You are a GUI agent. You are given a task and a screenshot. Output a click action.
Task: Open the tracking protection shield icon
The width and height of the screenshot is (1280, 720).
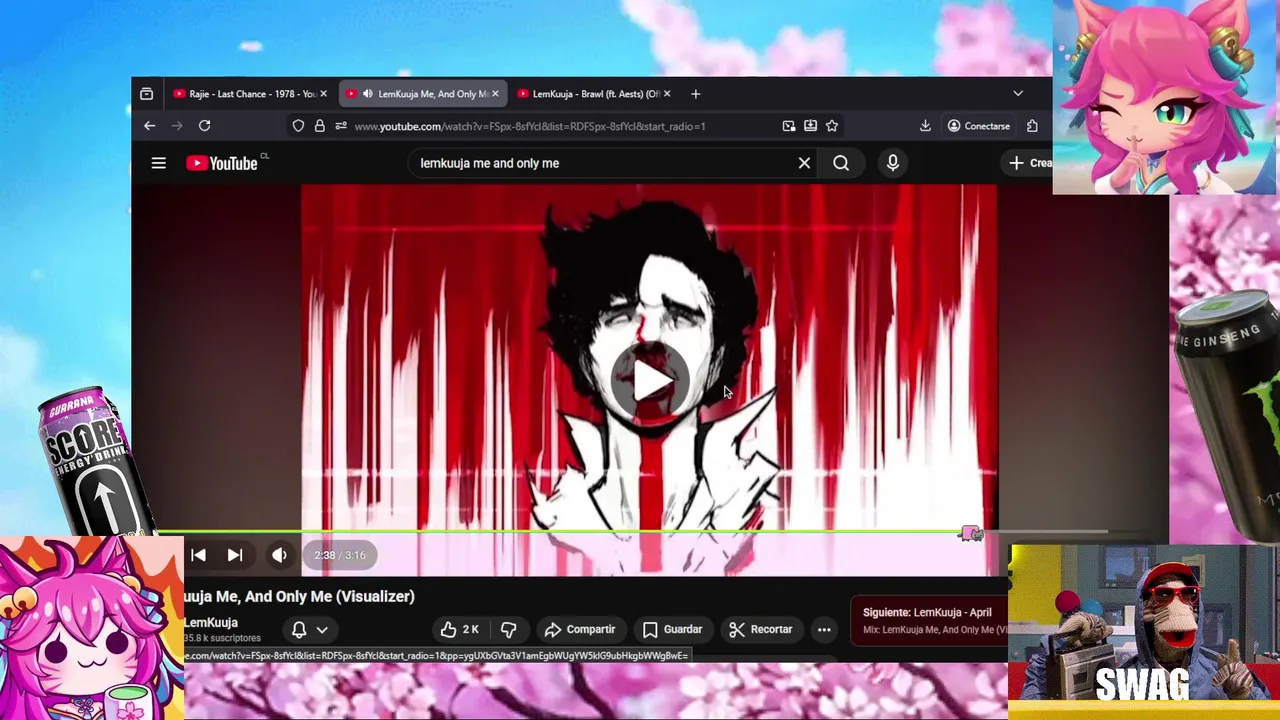point(298,126)
